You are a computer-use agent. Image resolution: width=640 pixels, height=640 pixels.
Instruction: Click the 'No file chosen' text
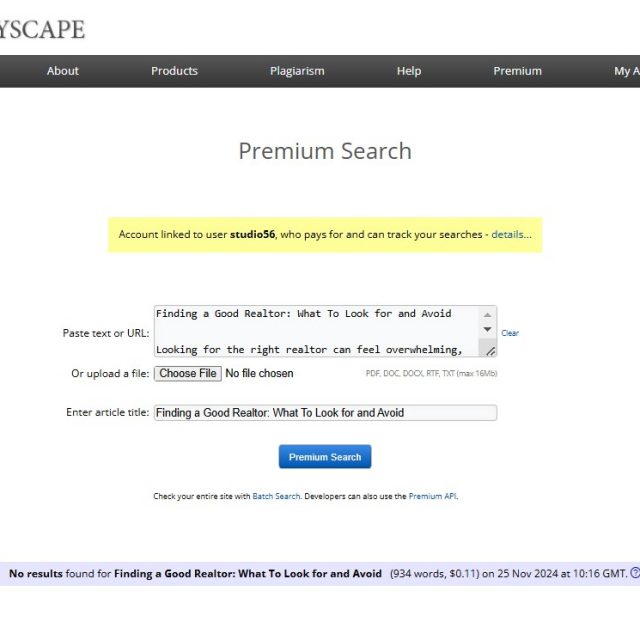[x=259, y=373]
